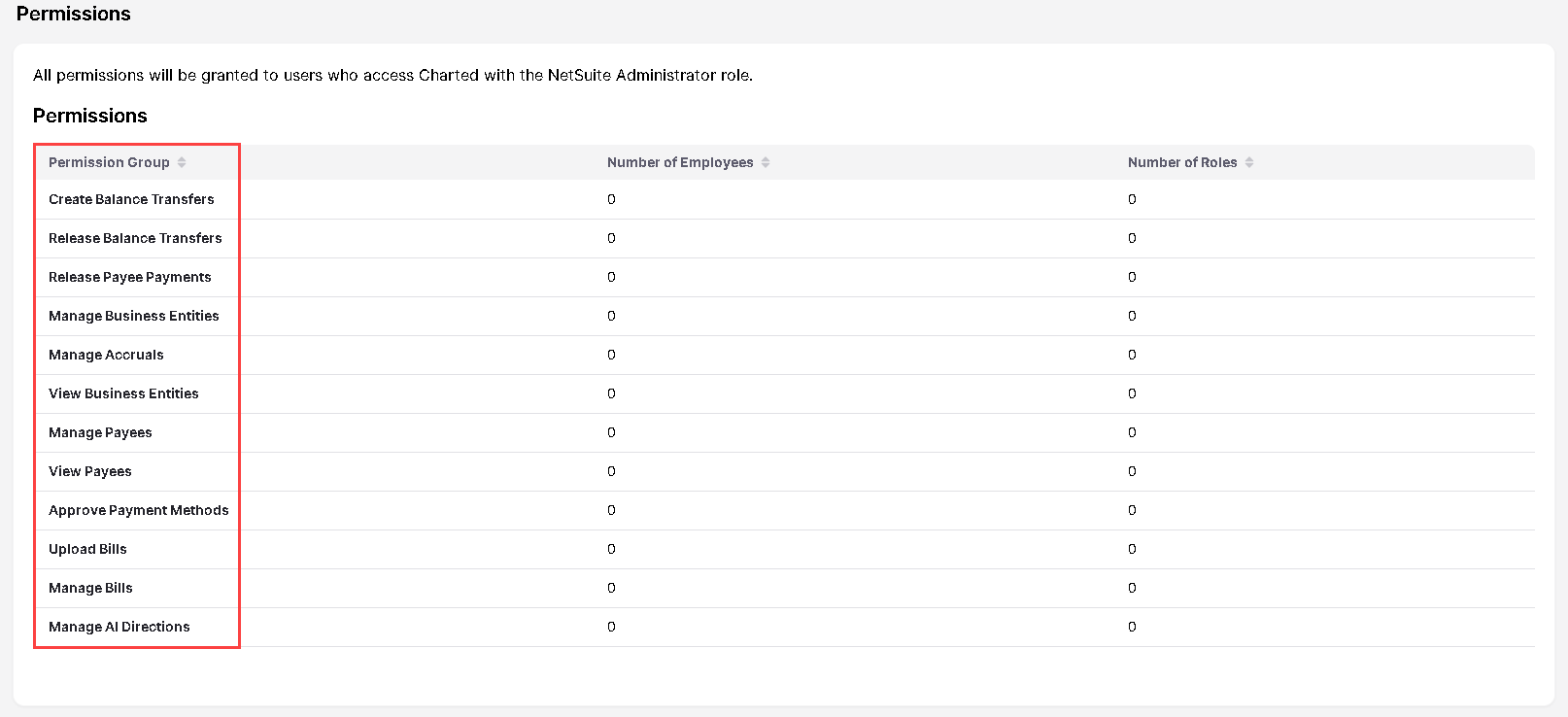Choose View Business Entities permission group

[x=123, y=393]
